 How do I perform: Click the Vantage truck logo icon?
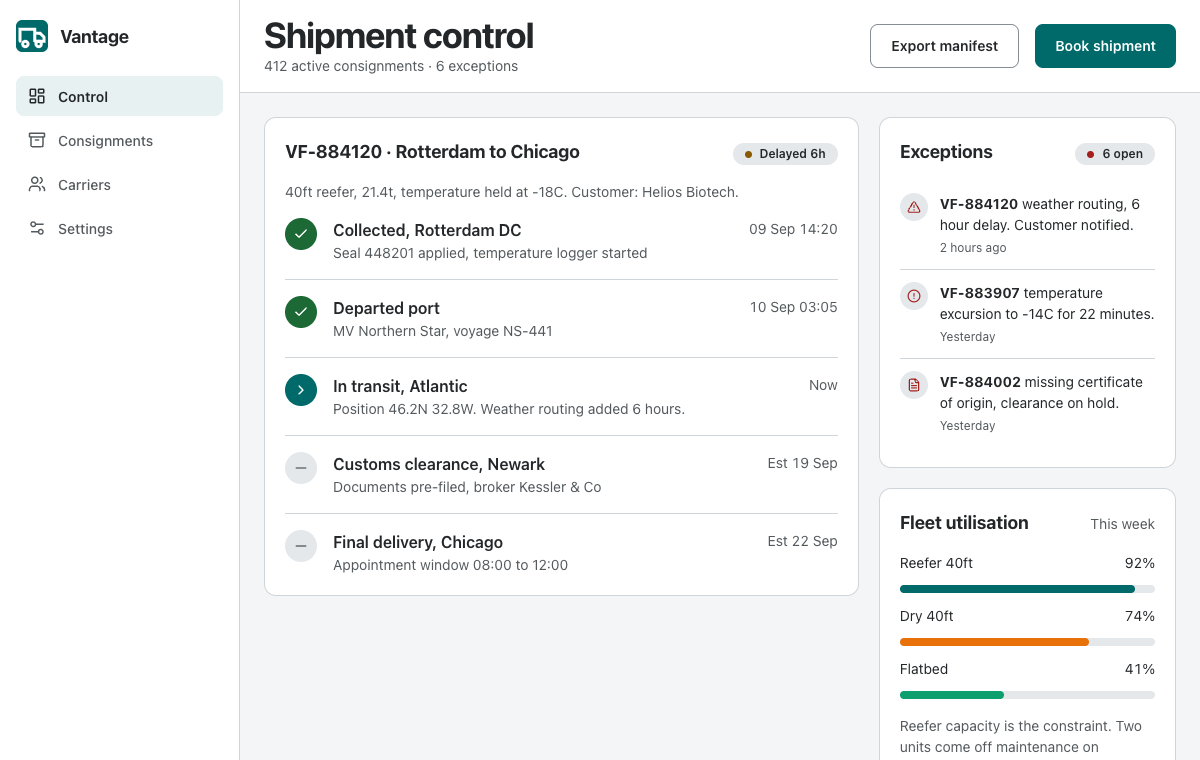pyautogui.click(x=32, y=37)
